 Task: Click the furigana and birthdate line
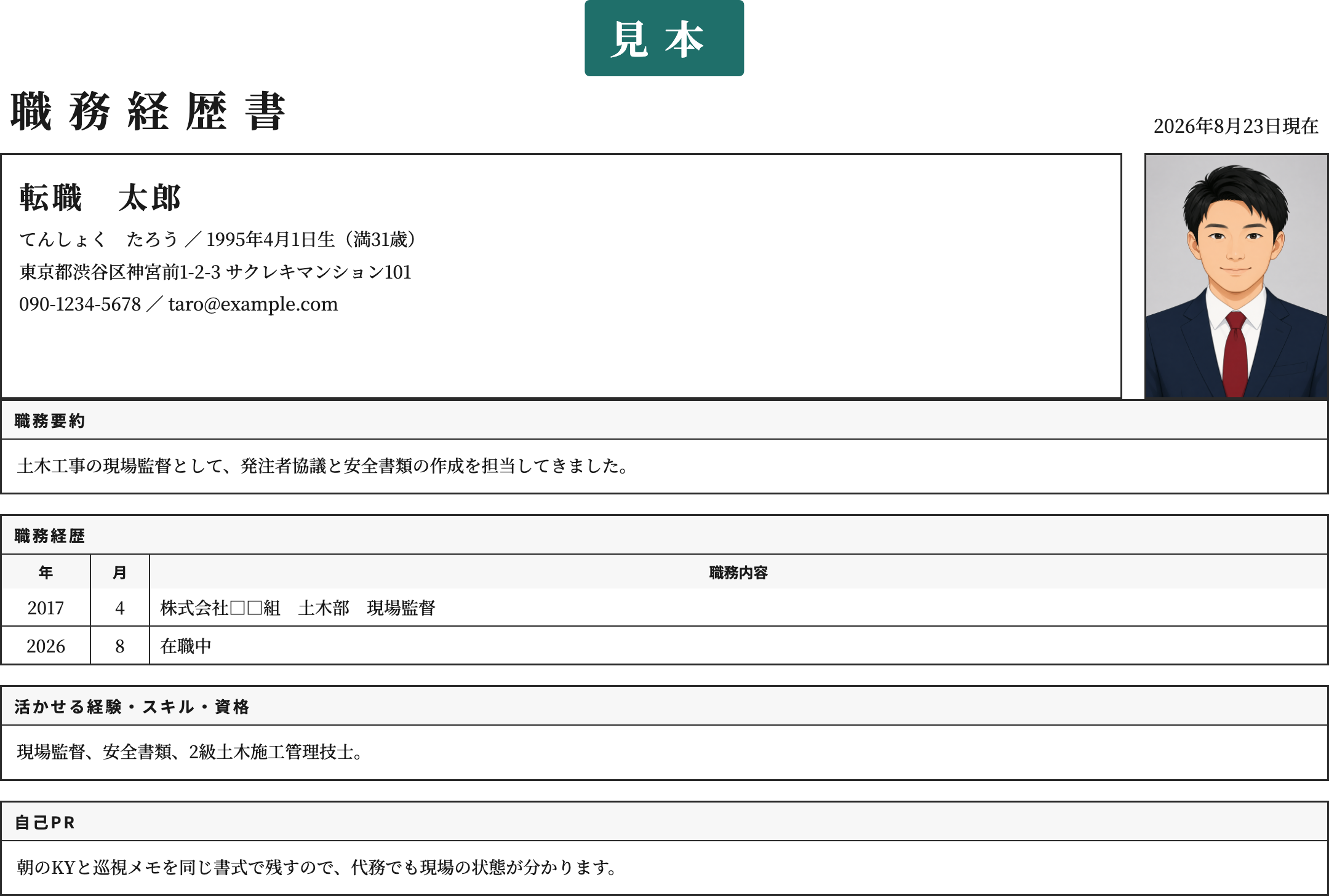218,239
